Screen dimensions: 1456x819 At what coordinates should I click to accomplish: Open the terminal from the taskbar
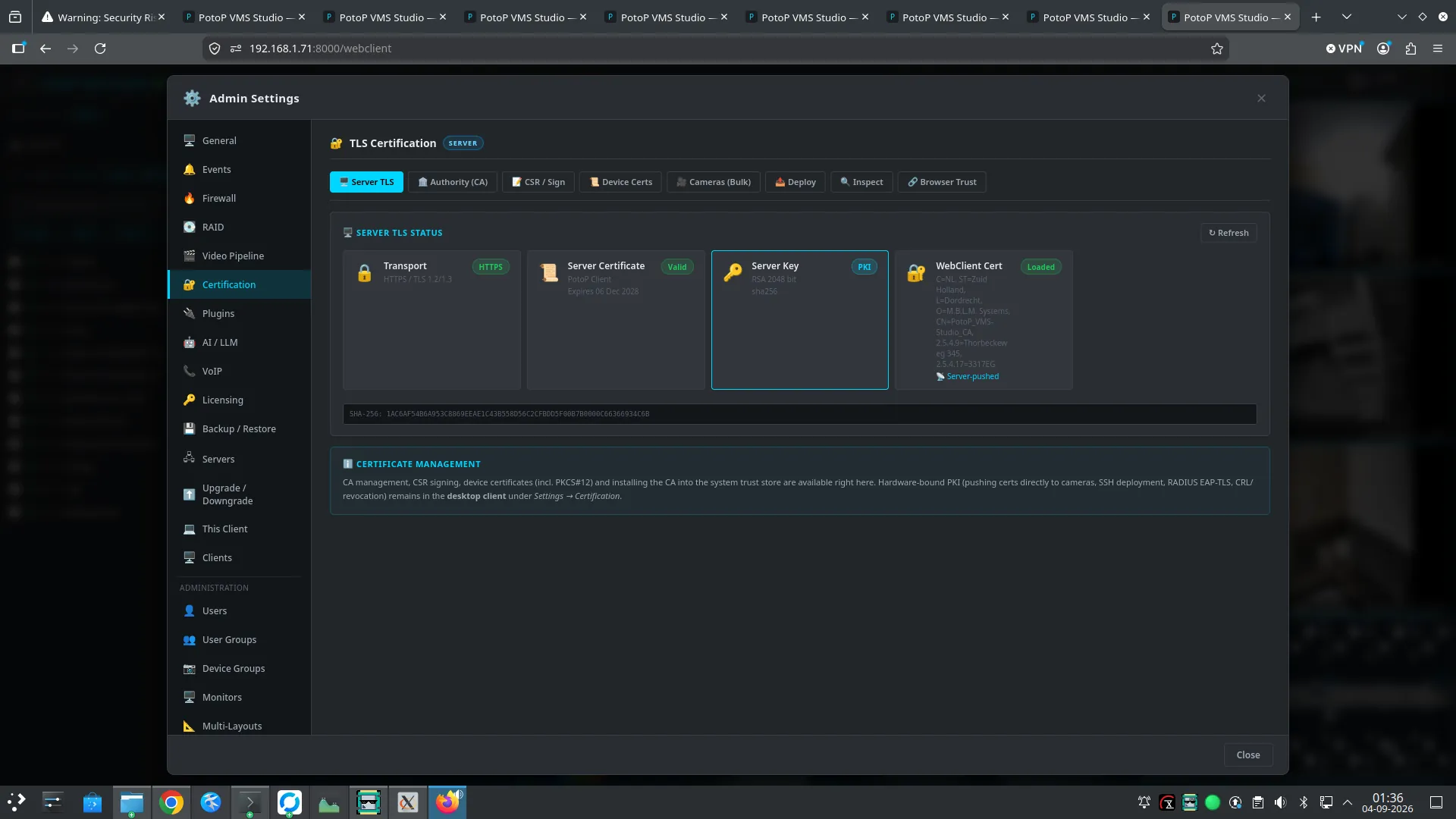tap(250, 802)
